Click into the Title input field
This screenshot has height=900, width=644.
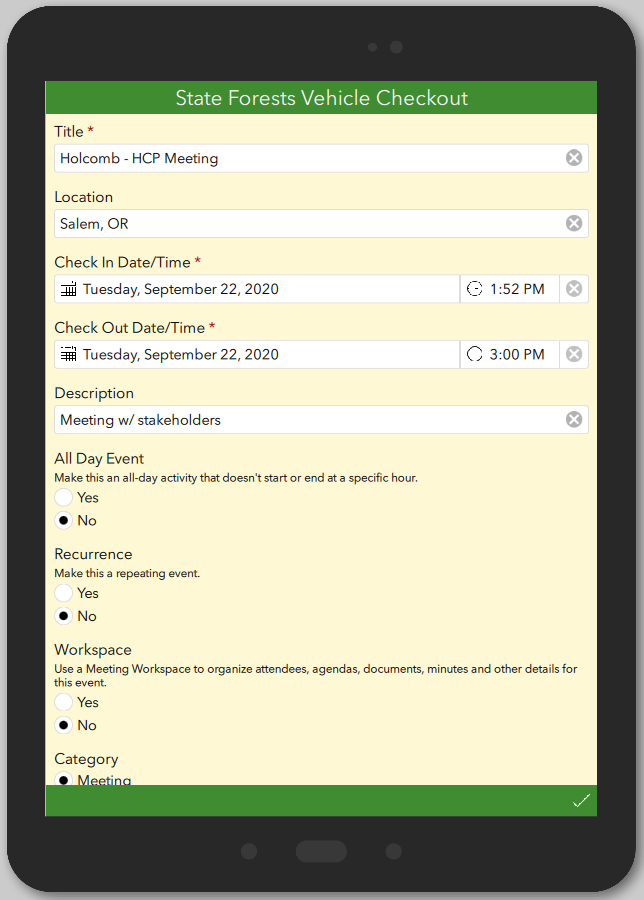coord(321,158)
